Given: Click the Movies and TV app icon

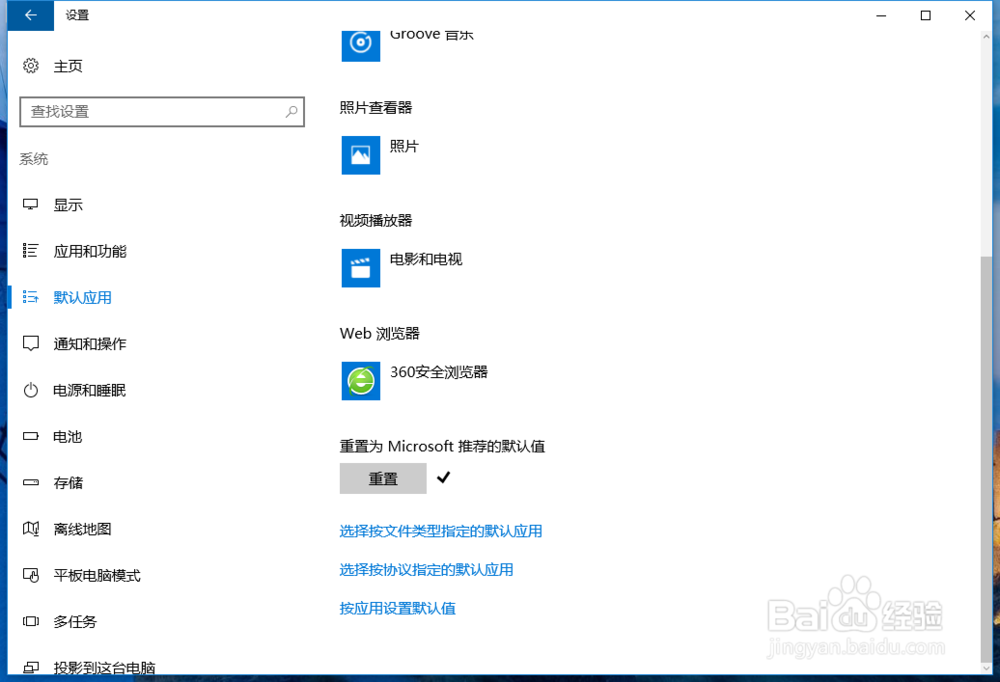Looking at the screenshot, I should coord(361,268).
